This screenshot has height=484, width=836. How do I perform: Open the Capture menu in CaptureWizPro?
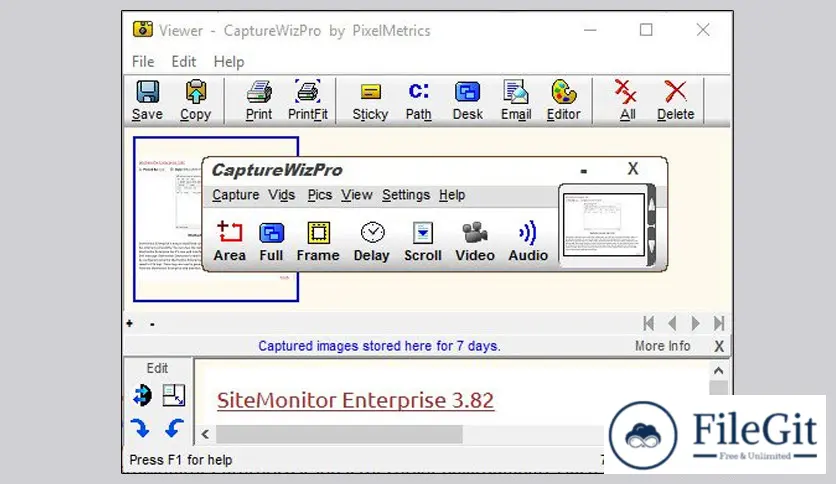[236, 195]
